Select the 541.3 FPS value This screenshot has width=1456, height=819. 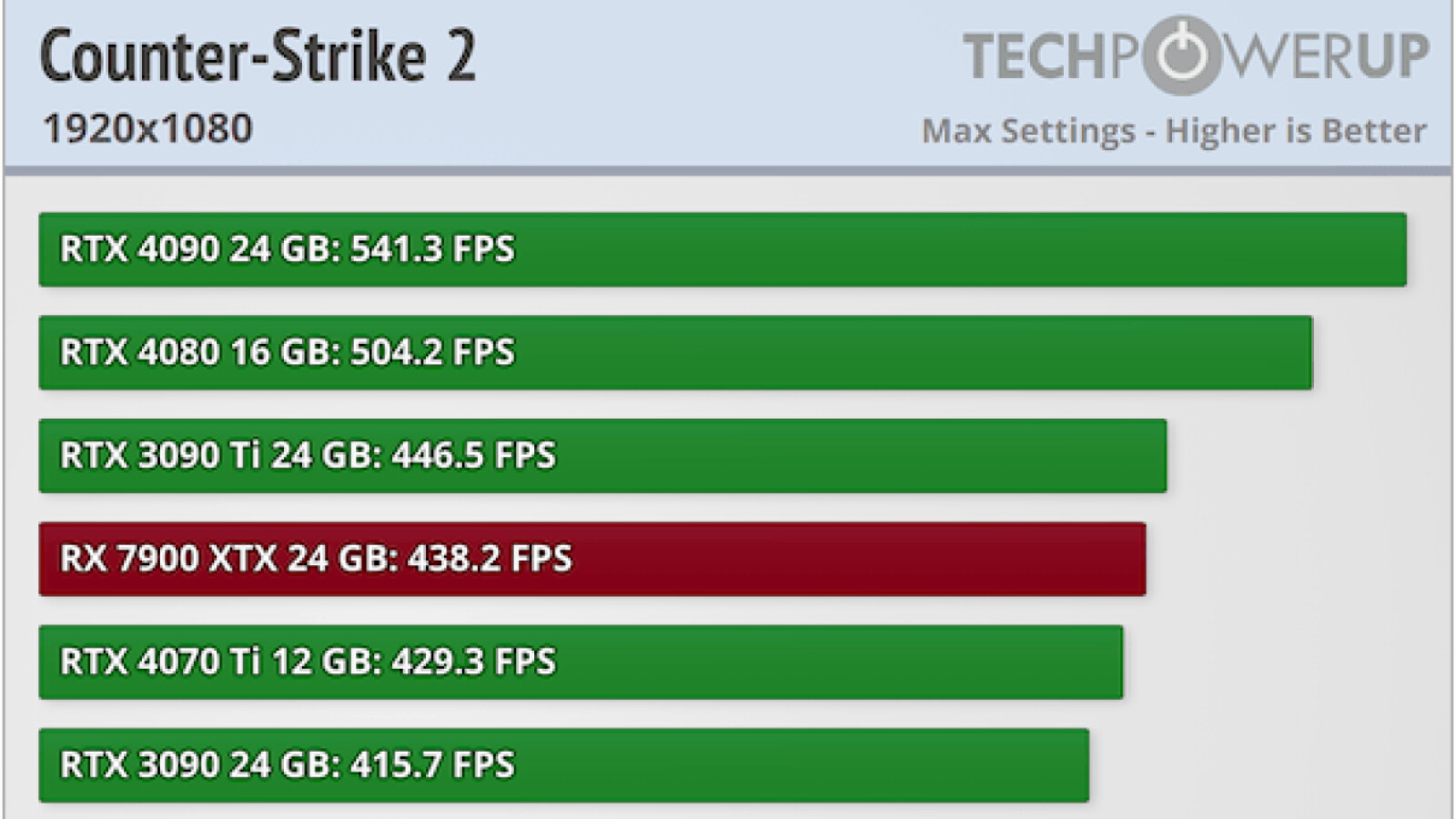point(432,249)
